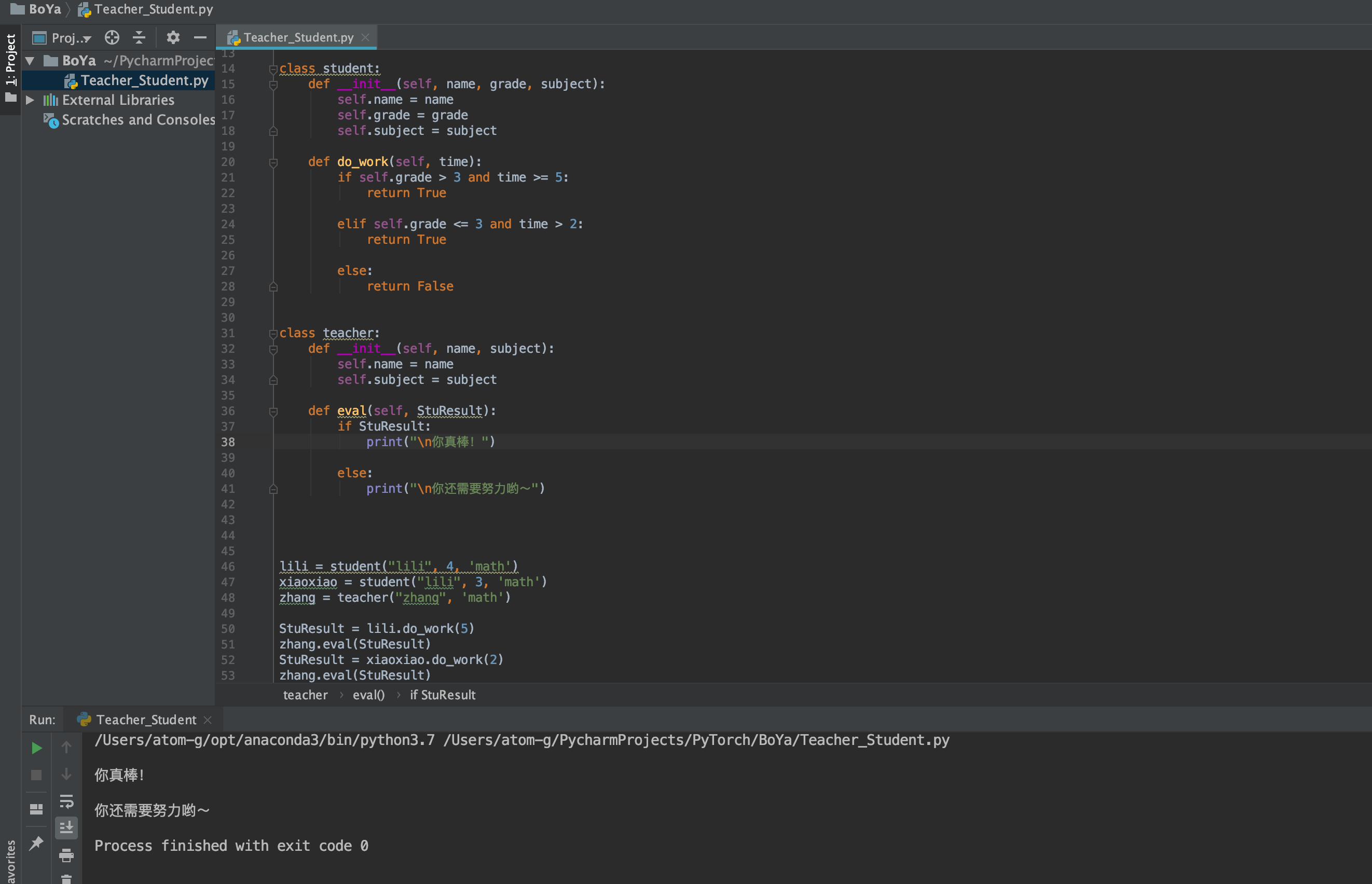
Task: Toggle the 1: Project tool window
Action: click(x=10, y=59)
